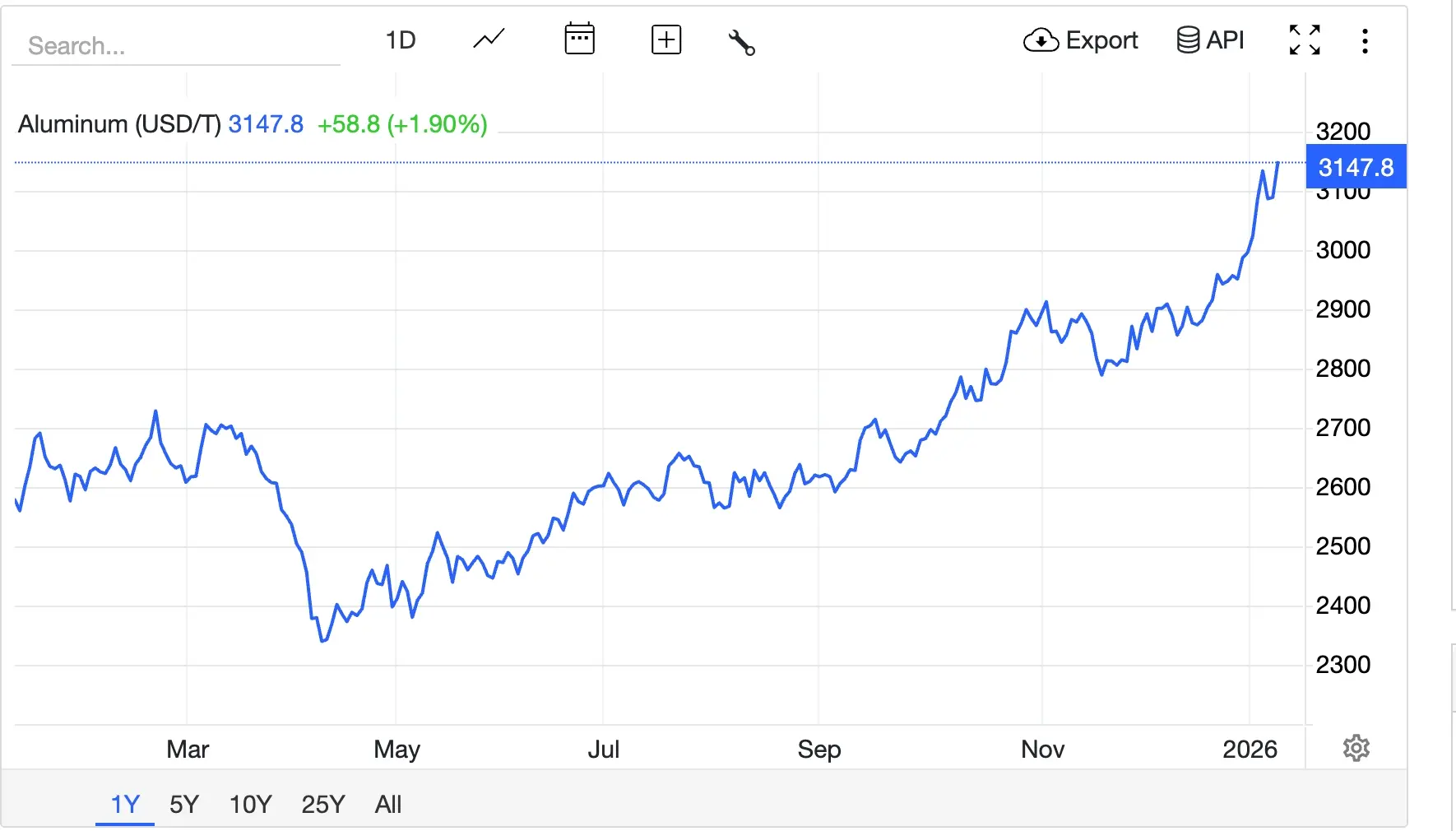The width and height of the screenshot is (1456, 831).
Task: Switch to the All timeframe tab
Action: [387, 805]
